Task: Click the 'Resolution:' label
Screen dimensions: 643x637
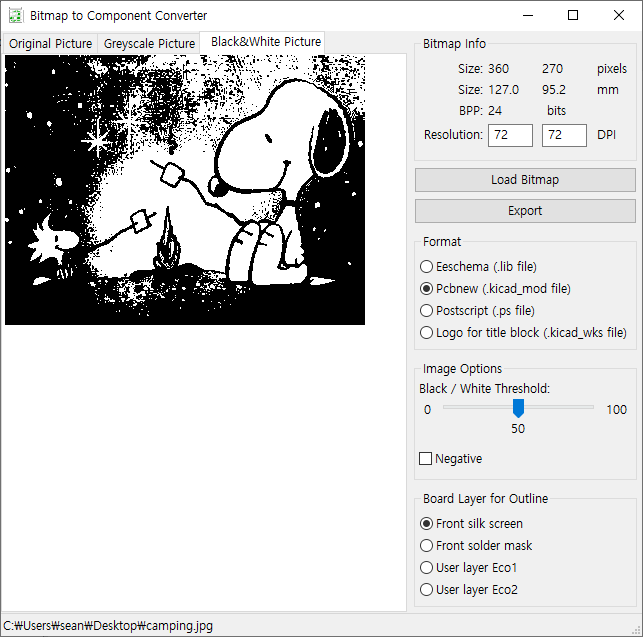Action: [453, 135]
